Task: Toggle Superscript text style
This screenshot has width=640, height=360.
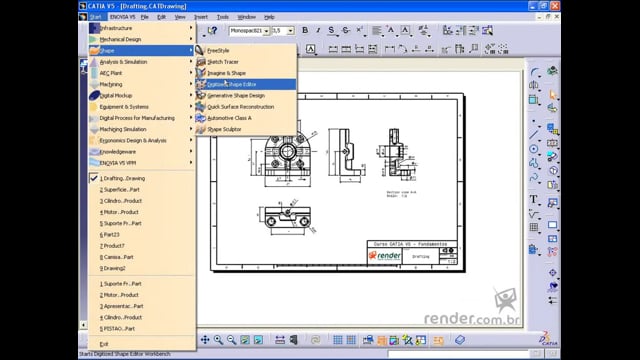Action: click(x=359, y=30)
